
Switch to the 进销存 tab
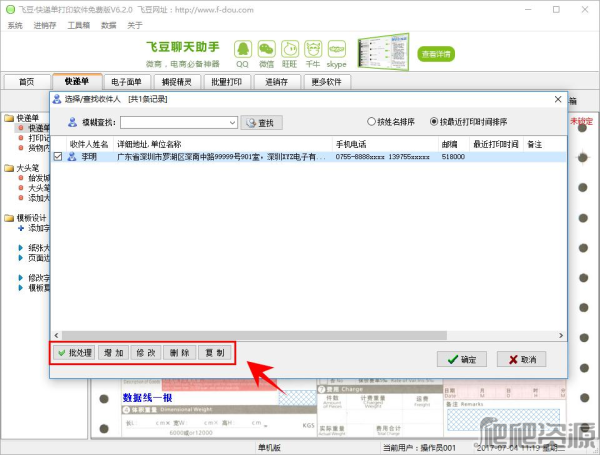point(276,82)
